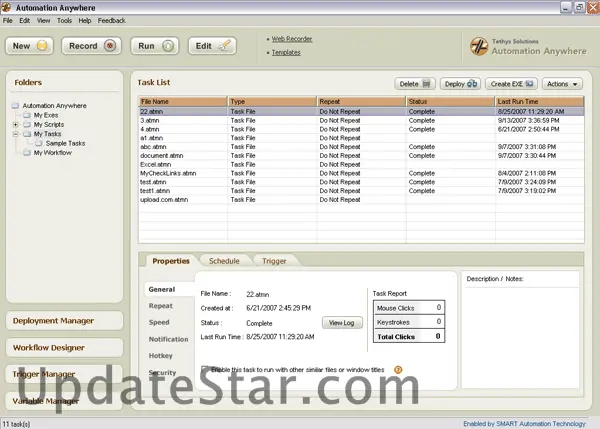
Task: Sort by Status column header
Action: pos(450,101)
